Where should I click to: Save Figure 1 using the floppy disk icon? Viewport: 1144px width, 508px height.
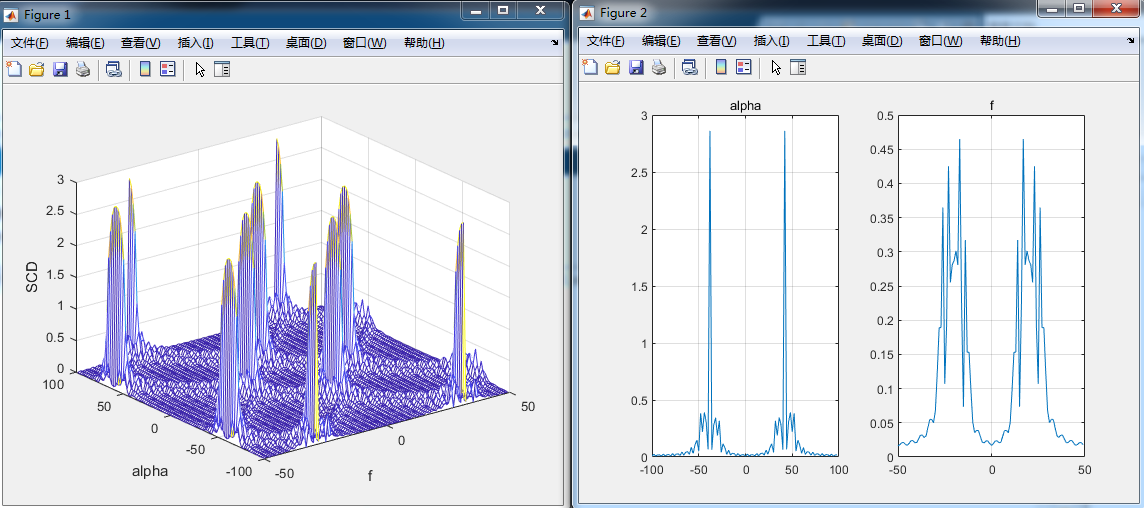tap(60, 69)
